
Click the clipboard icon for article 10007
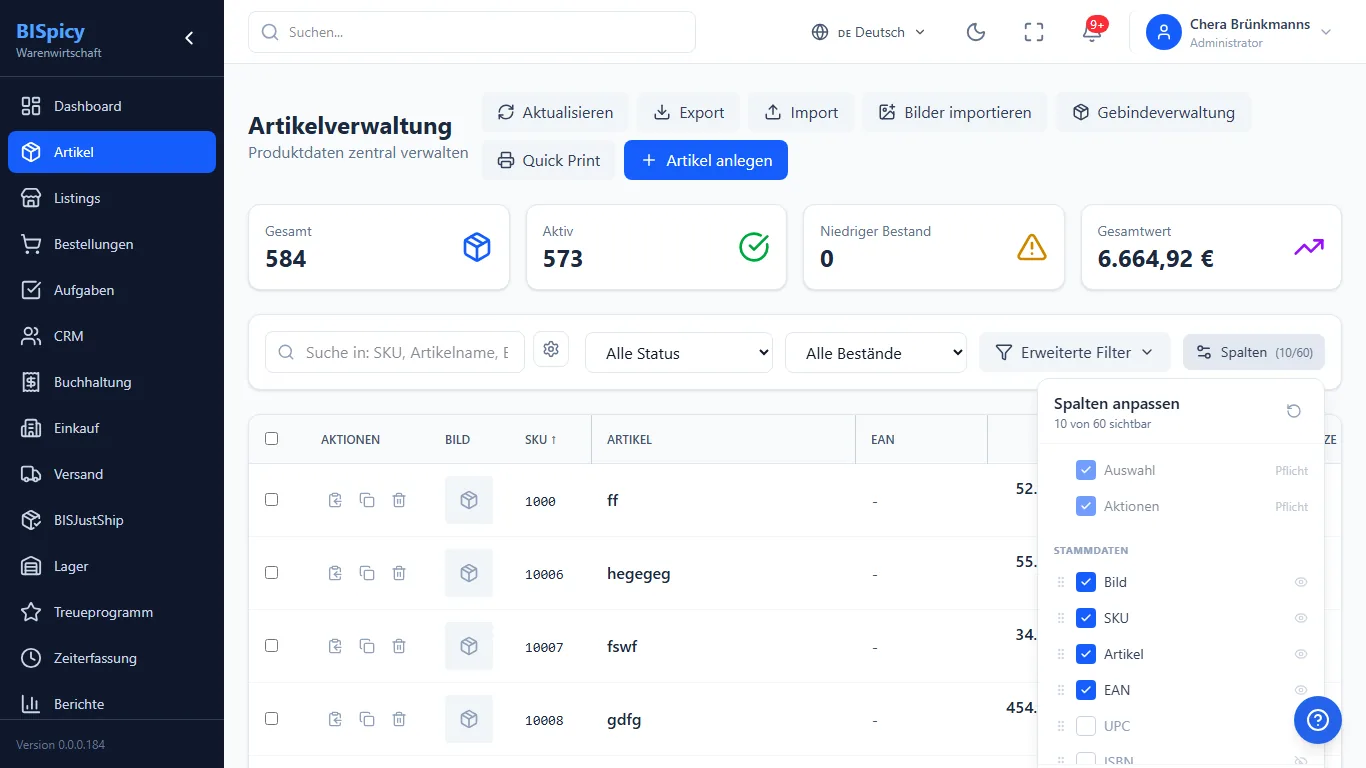point(335,646)
